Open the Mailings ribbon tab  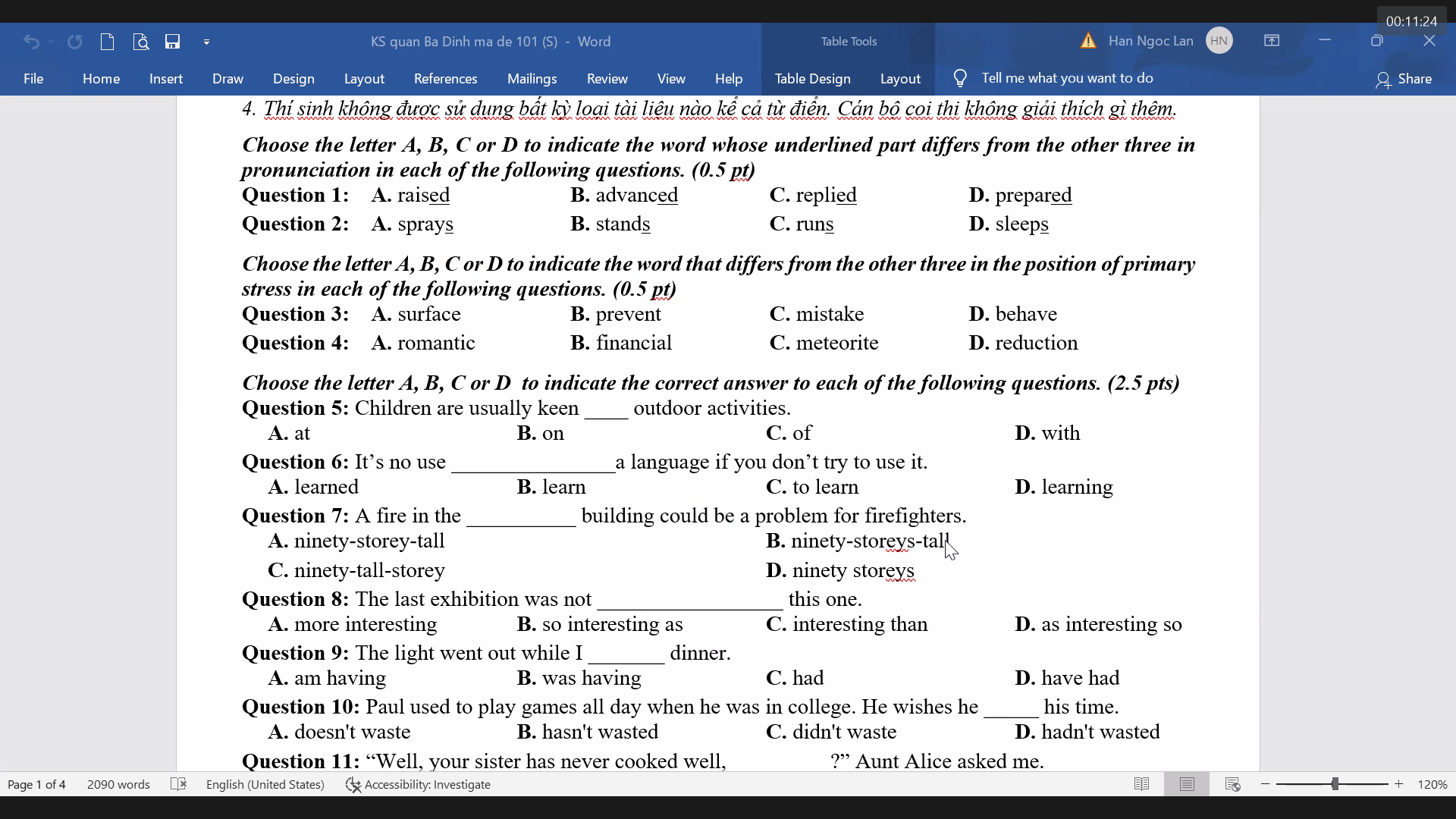(x=532, y=78)
